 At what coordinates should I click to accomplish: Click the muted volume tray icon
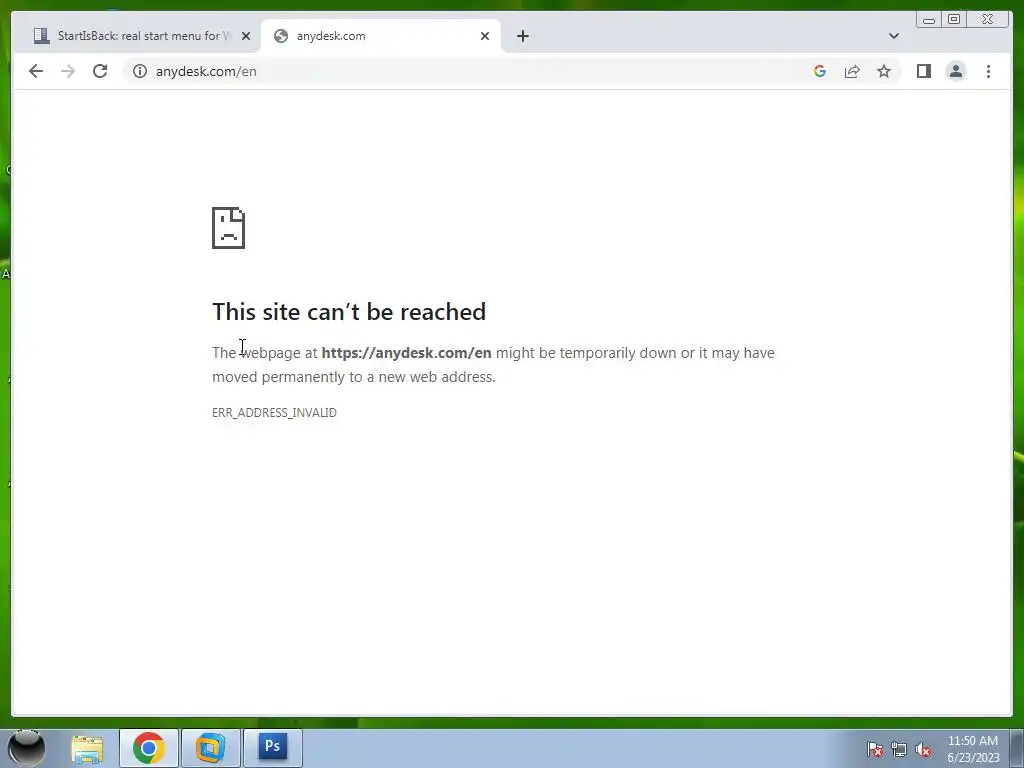tap(923, 749)
